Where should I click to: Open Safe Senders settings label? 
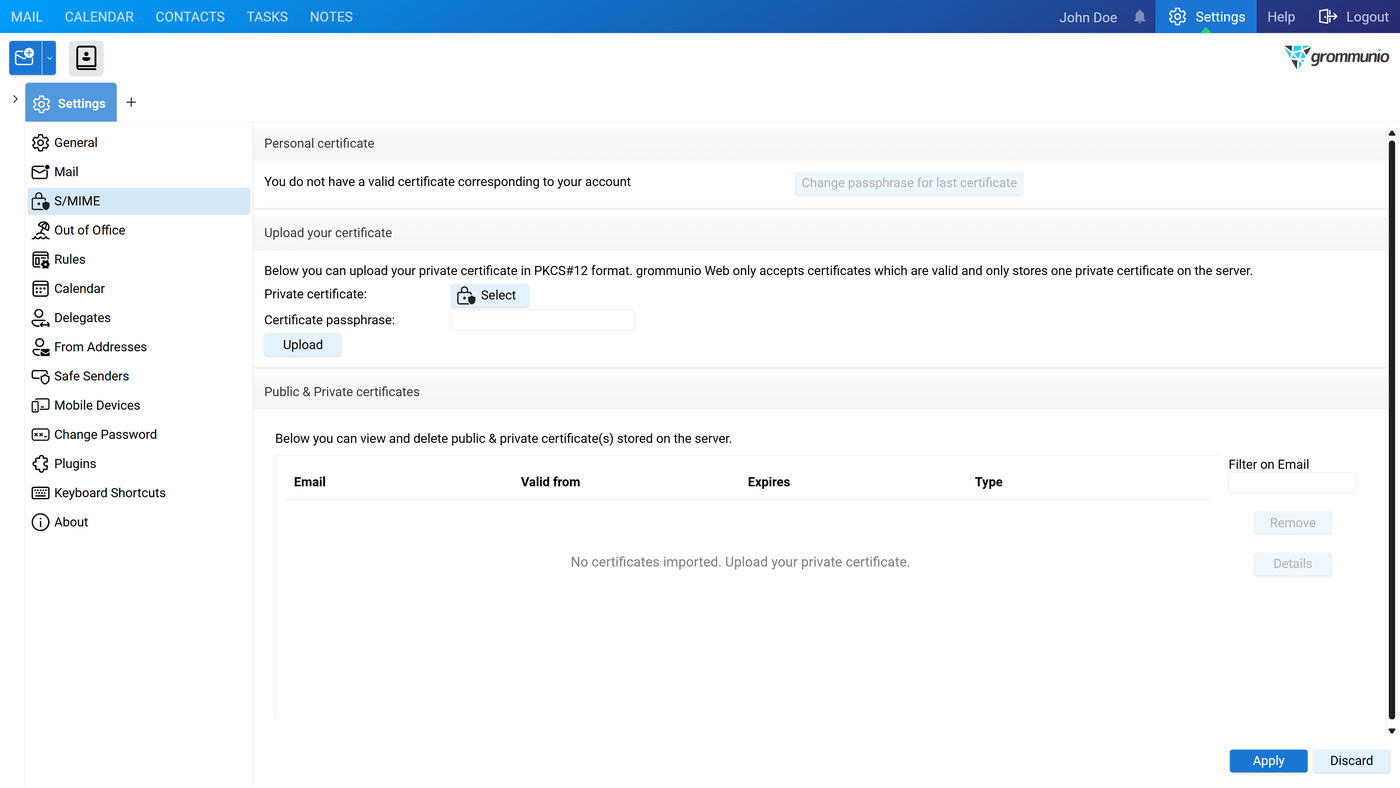click(92, 376)
